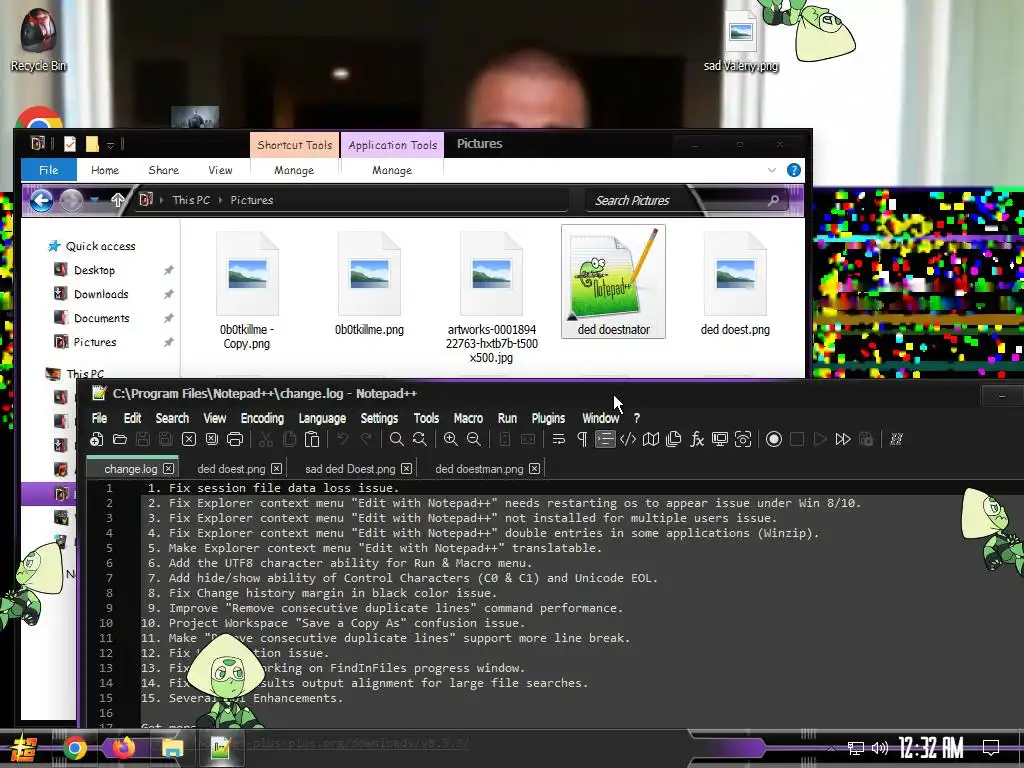Open Firefox from the taskbar
The height and width of the screenshot is (768, 1024).
[x=123, y=748]
